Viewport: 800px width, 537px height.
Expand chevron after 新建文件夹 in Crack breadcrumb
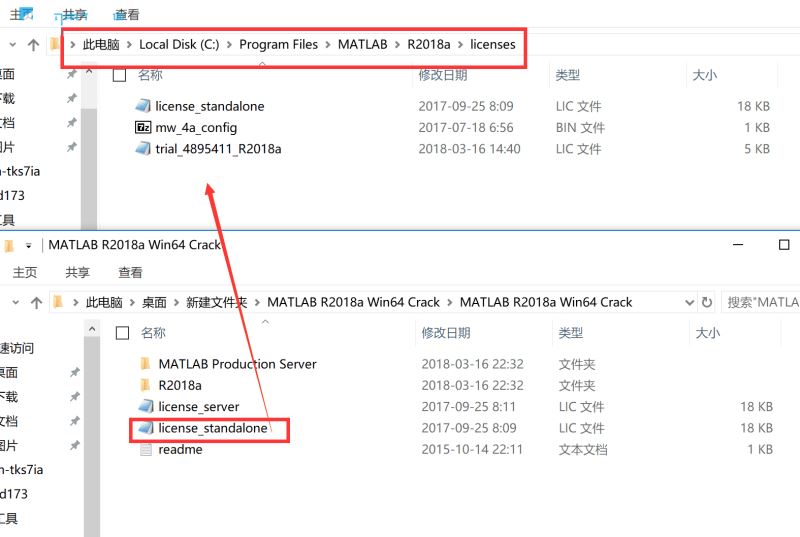point(257,302)
